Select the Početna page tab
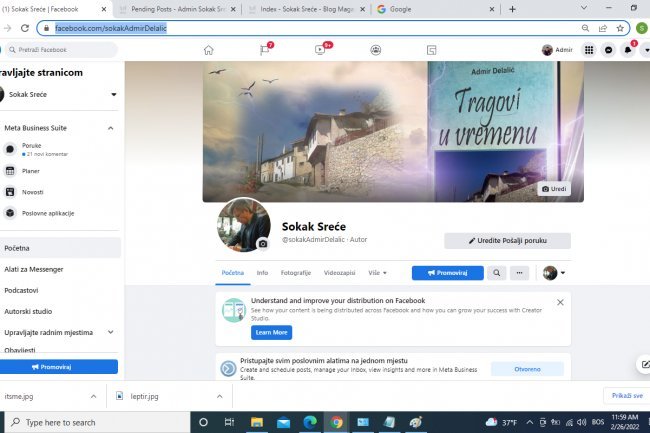 (233, 273)
